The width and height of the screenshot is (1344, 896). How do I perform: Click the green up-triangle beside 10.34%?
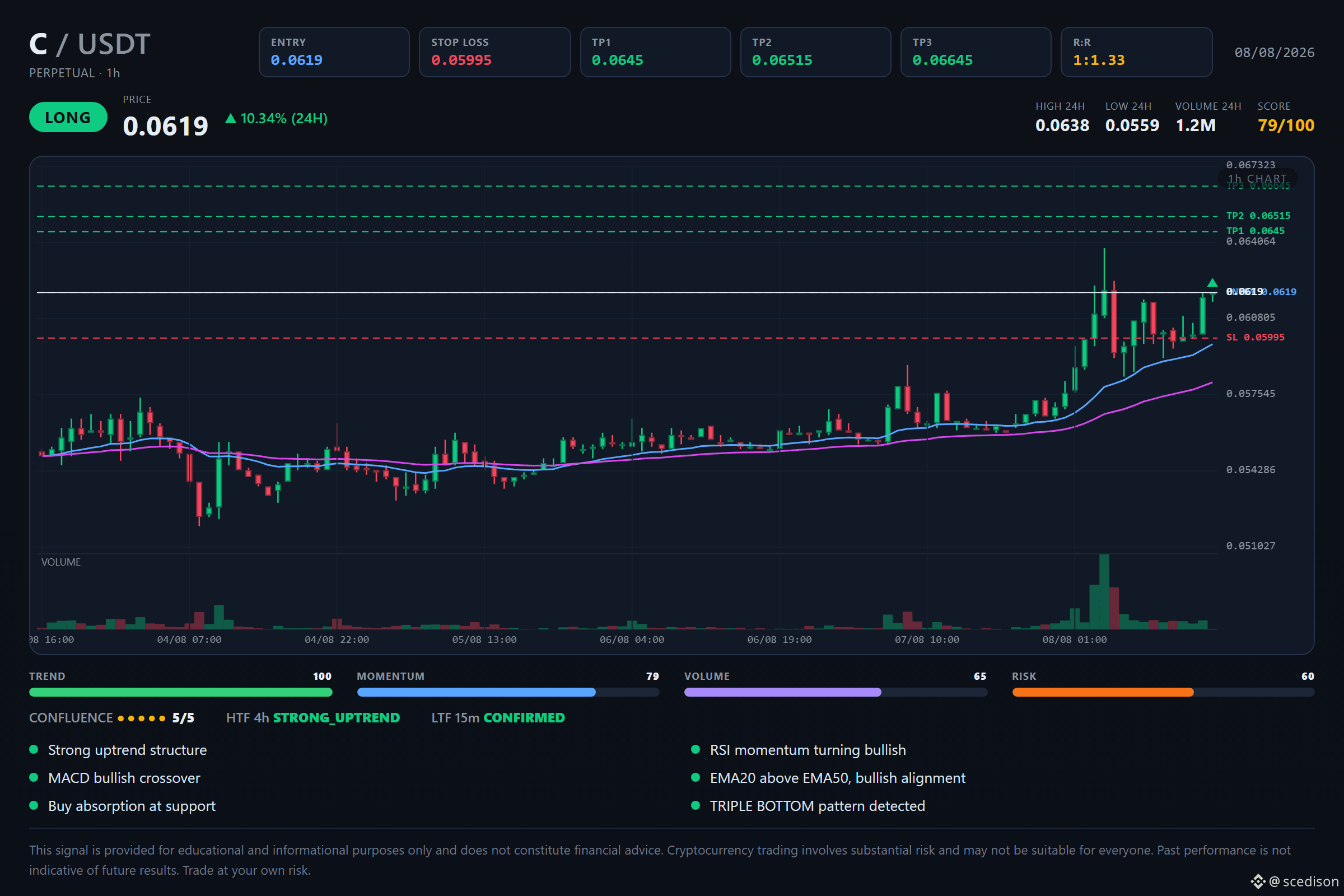coord(230,118)
